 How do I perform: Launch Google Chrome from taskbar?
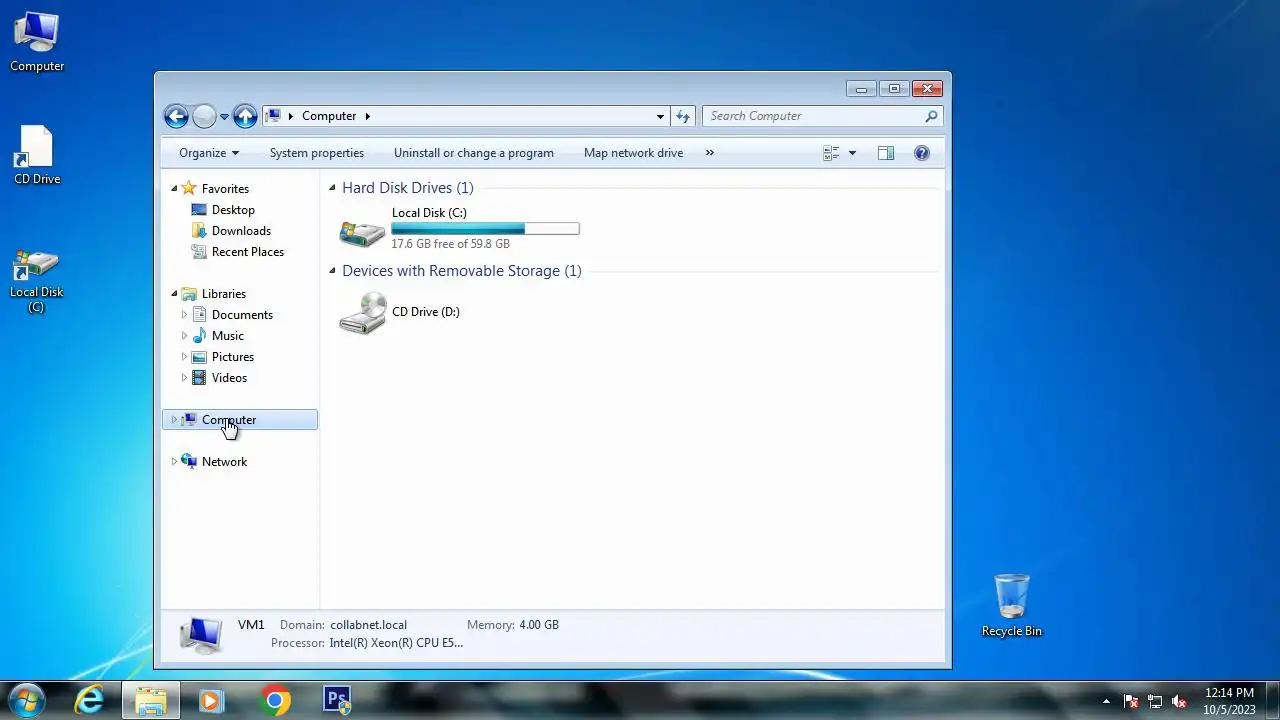[276, 700]
